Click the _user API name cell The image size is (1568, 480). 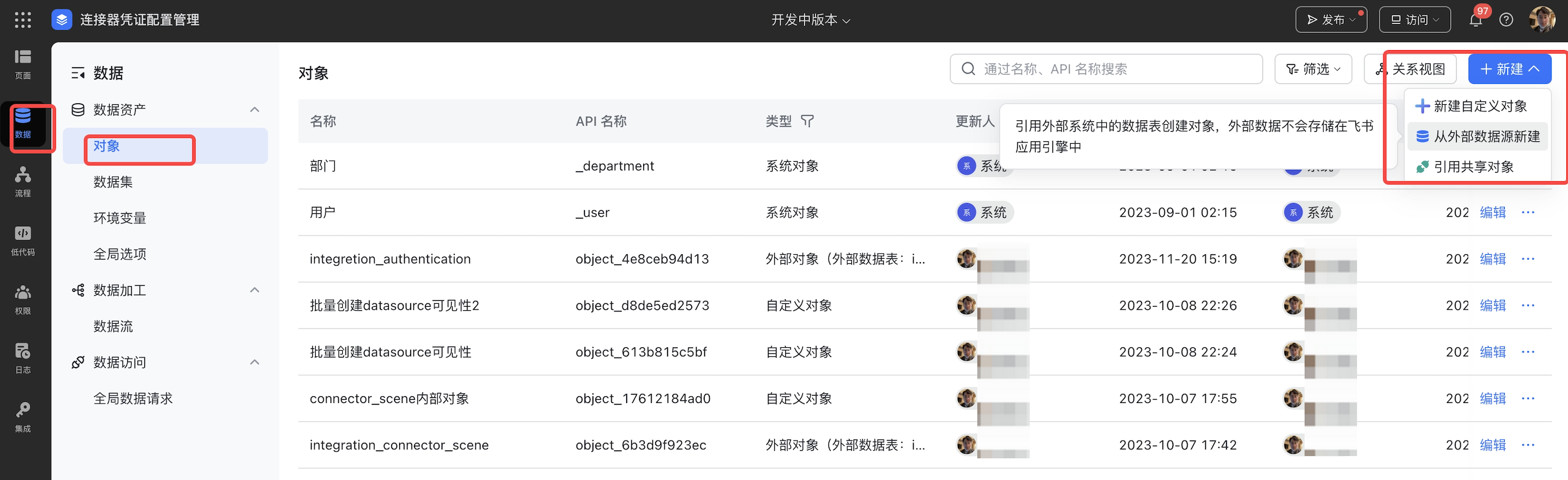point(592,212)
